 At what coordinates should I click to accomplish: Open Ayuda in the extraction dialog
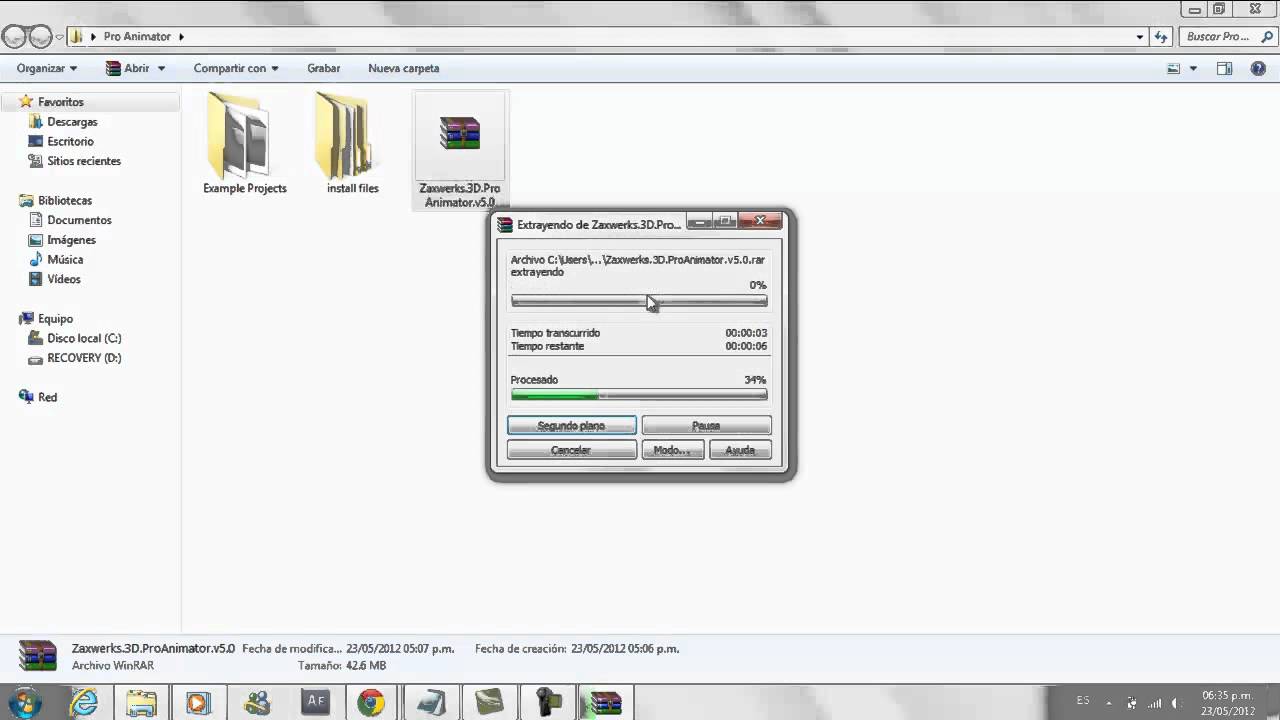(x=740, y=450)
